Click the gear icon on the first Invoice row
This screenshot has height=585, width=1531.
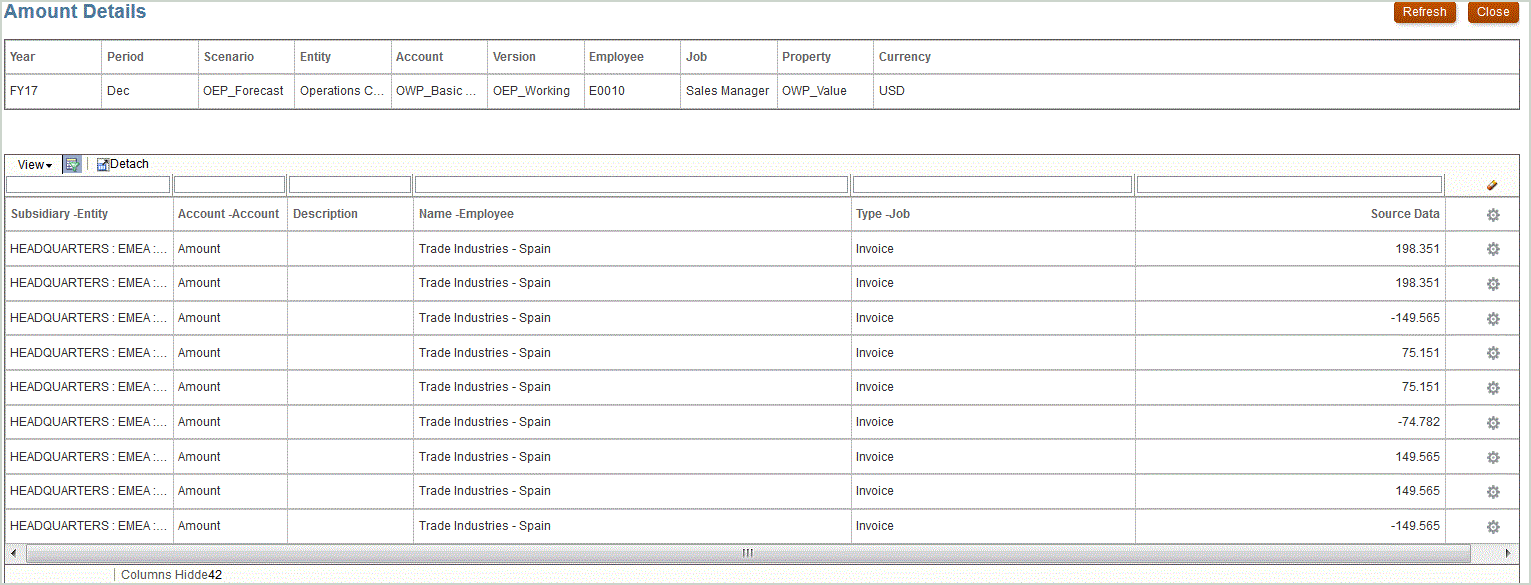(x=1493, y=248)
